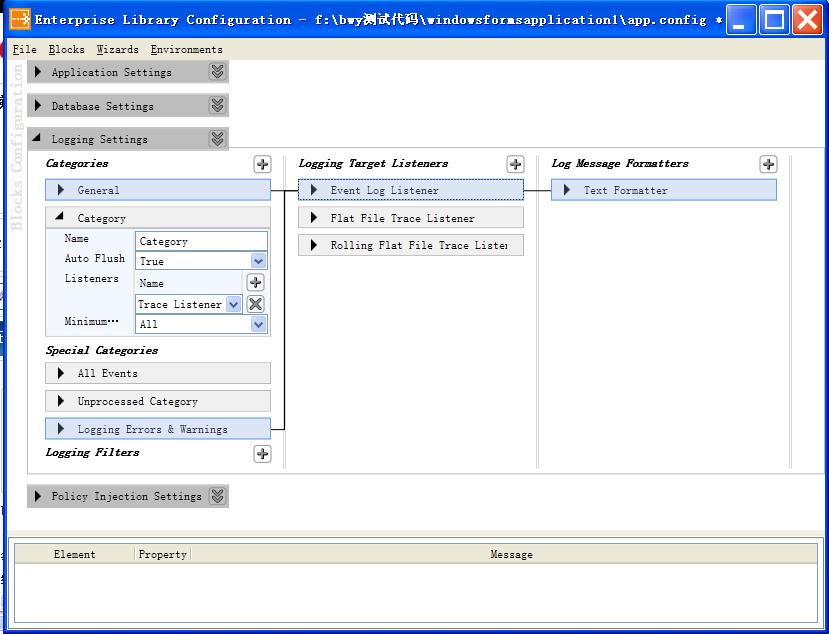The height and width of the screenshot is (634, 829).
Task: Click the application icon in title bar
Action: pyautogui.click(x=21, y=20)
